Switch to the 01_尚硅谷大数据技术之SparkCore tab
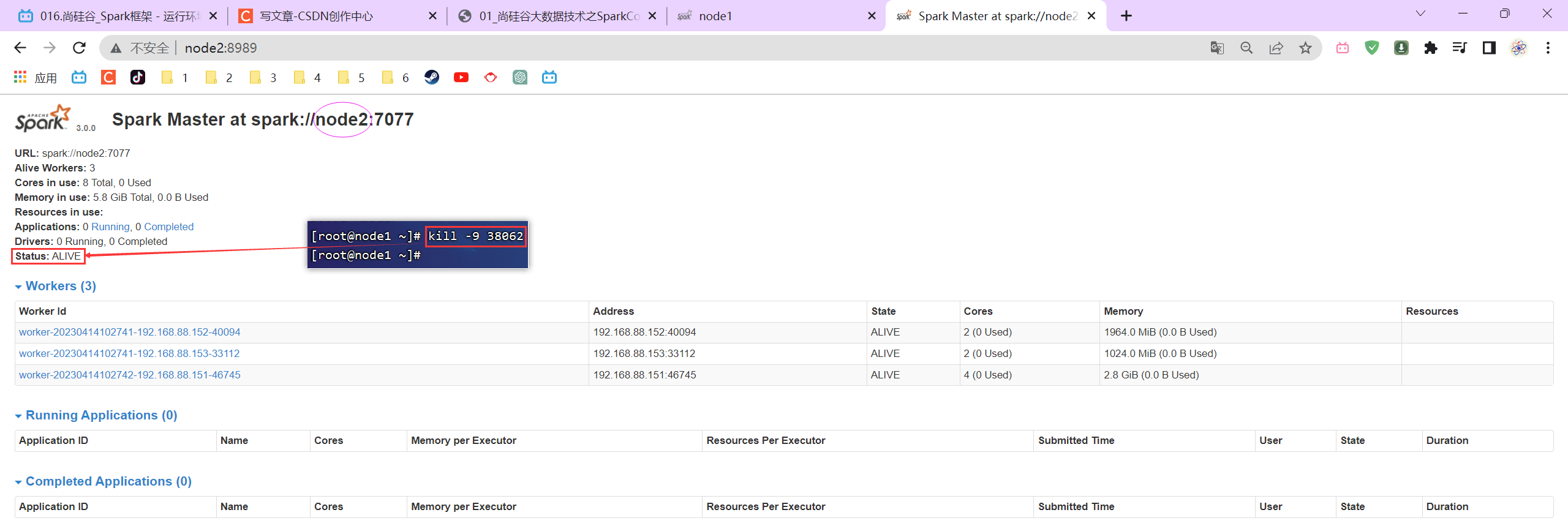The width and height of the screenshot is (1568, 526). [557, 16]
